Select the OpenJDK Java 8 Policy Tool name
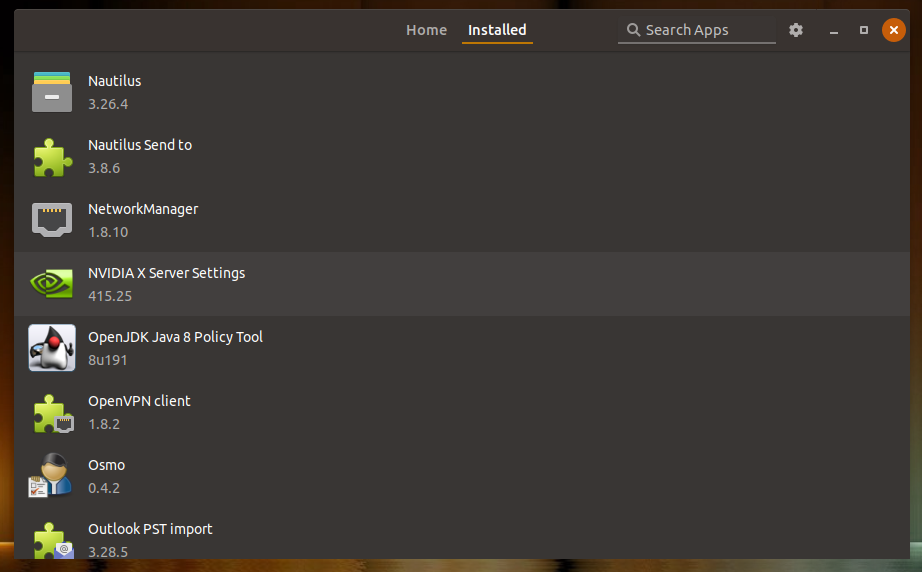Screen dimensions: 922x572 (175, 337)
